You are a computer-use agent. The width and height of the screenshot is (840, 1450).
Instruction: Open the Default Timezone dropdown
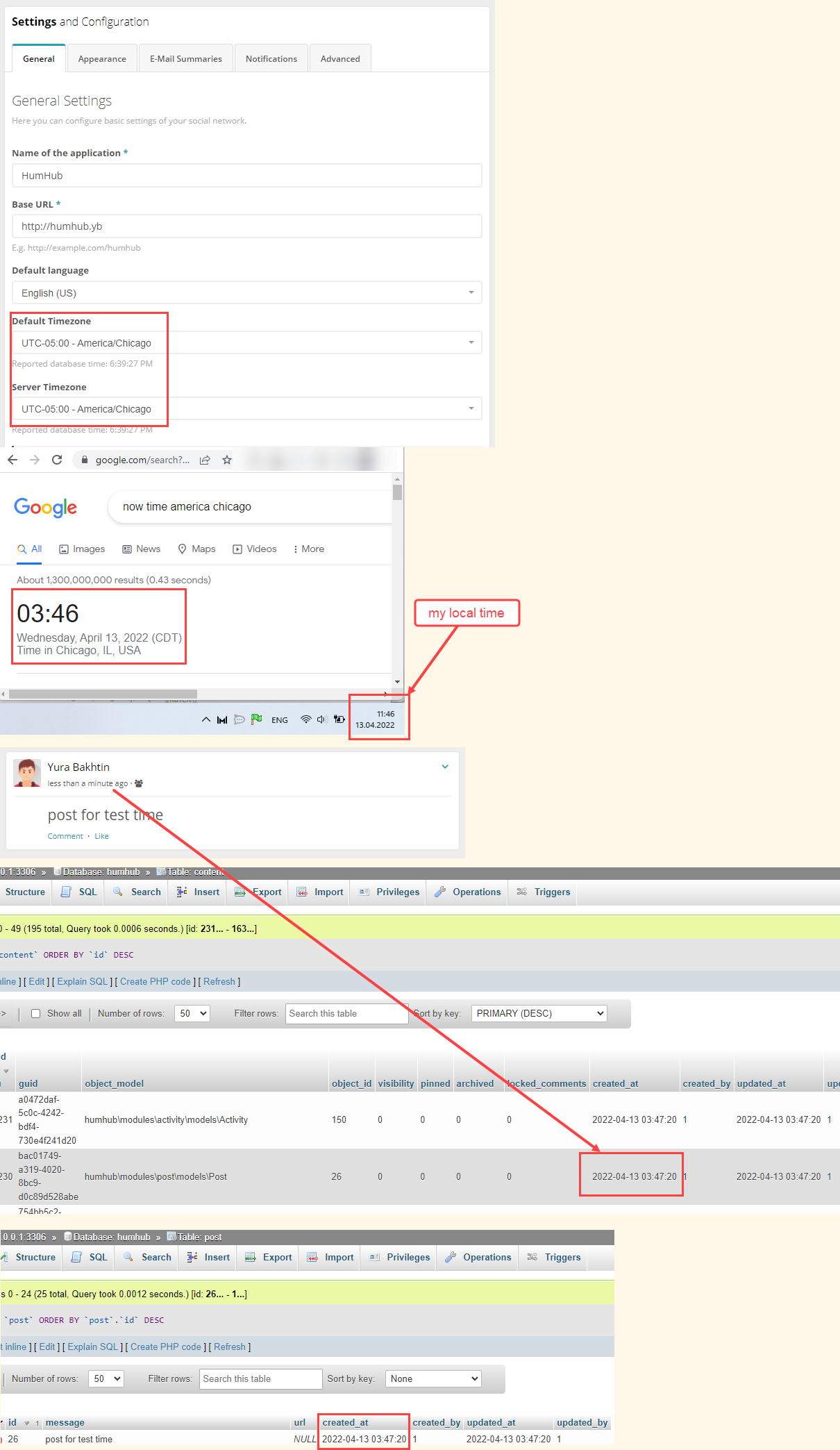tap(246, 343)
